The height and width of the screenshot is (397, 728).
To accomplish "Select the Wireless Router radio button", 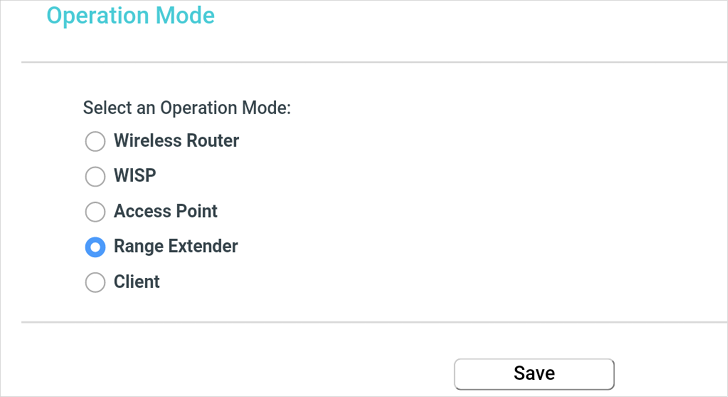I will [95, 141].
